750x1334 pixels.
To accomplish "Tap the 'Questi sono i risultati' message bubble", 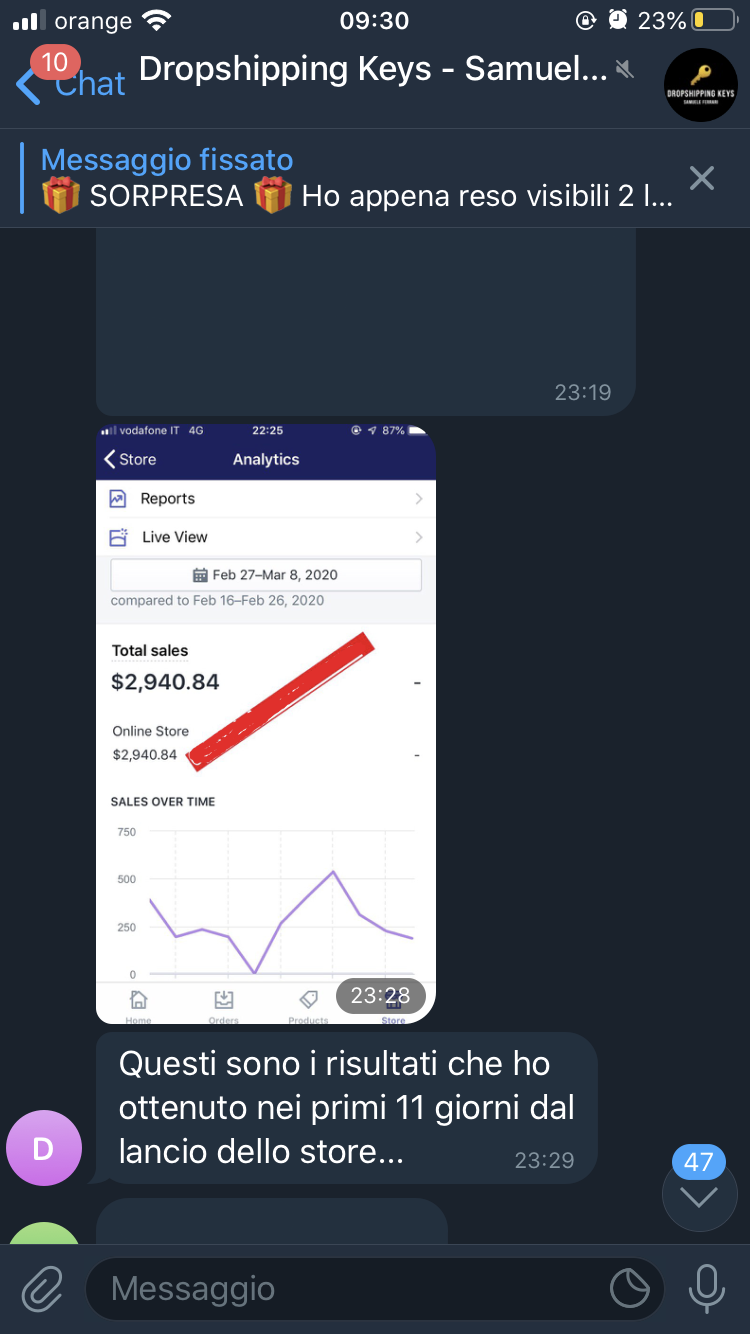I will (346, 1108).
